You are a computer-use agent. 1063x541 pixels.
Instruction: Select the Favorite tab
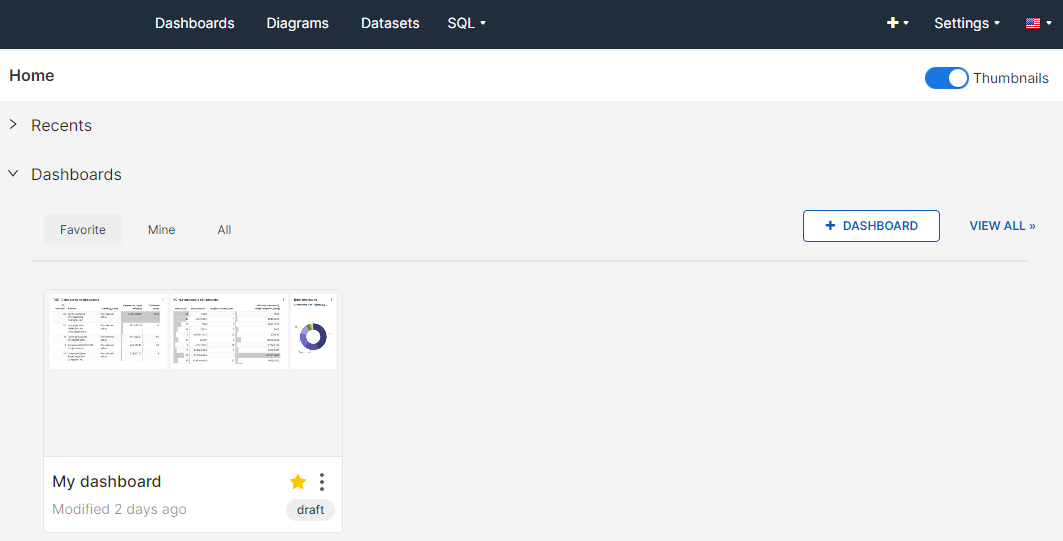(x=83, y=230)
